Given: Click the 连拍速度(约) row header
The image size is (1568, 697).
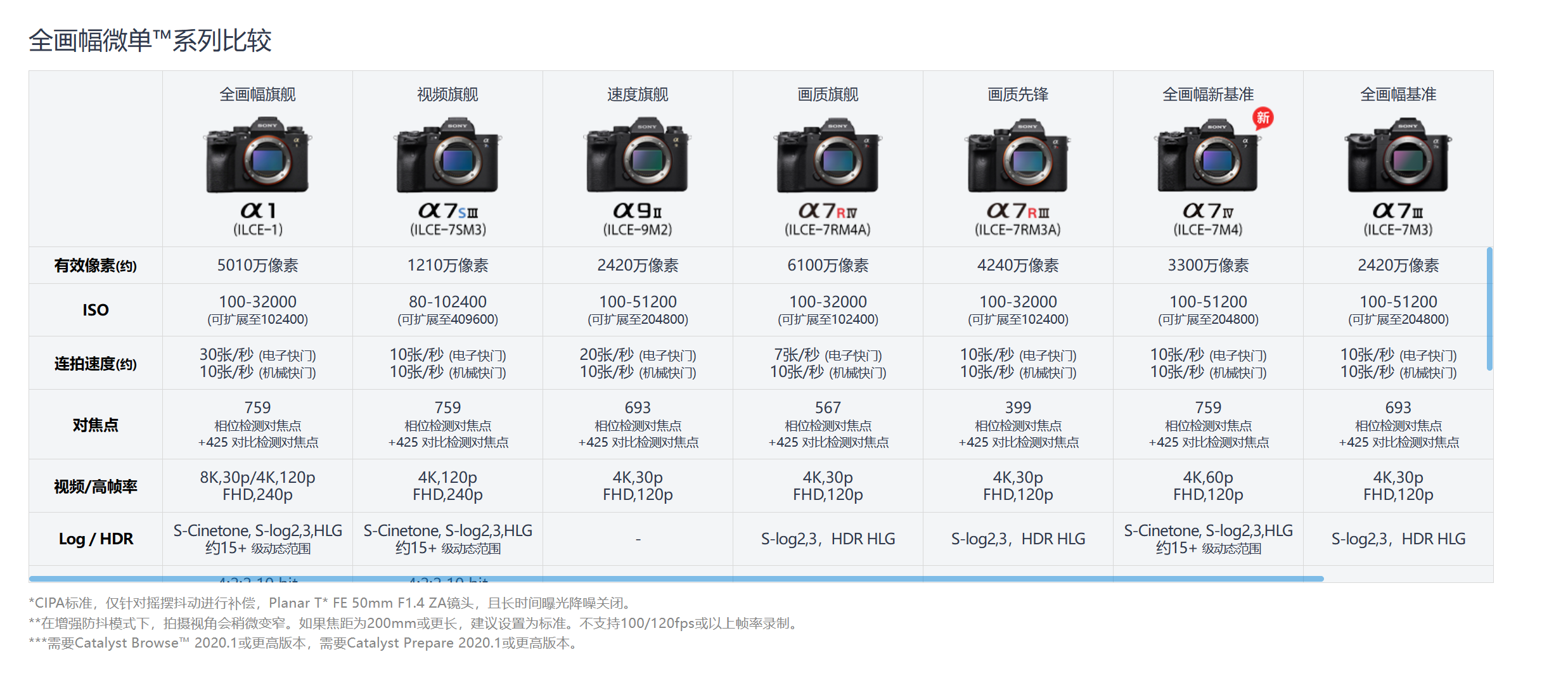Looking at the screenshot, I should click(x=96, y=364).
